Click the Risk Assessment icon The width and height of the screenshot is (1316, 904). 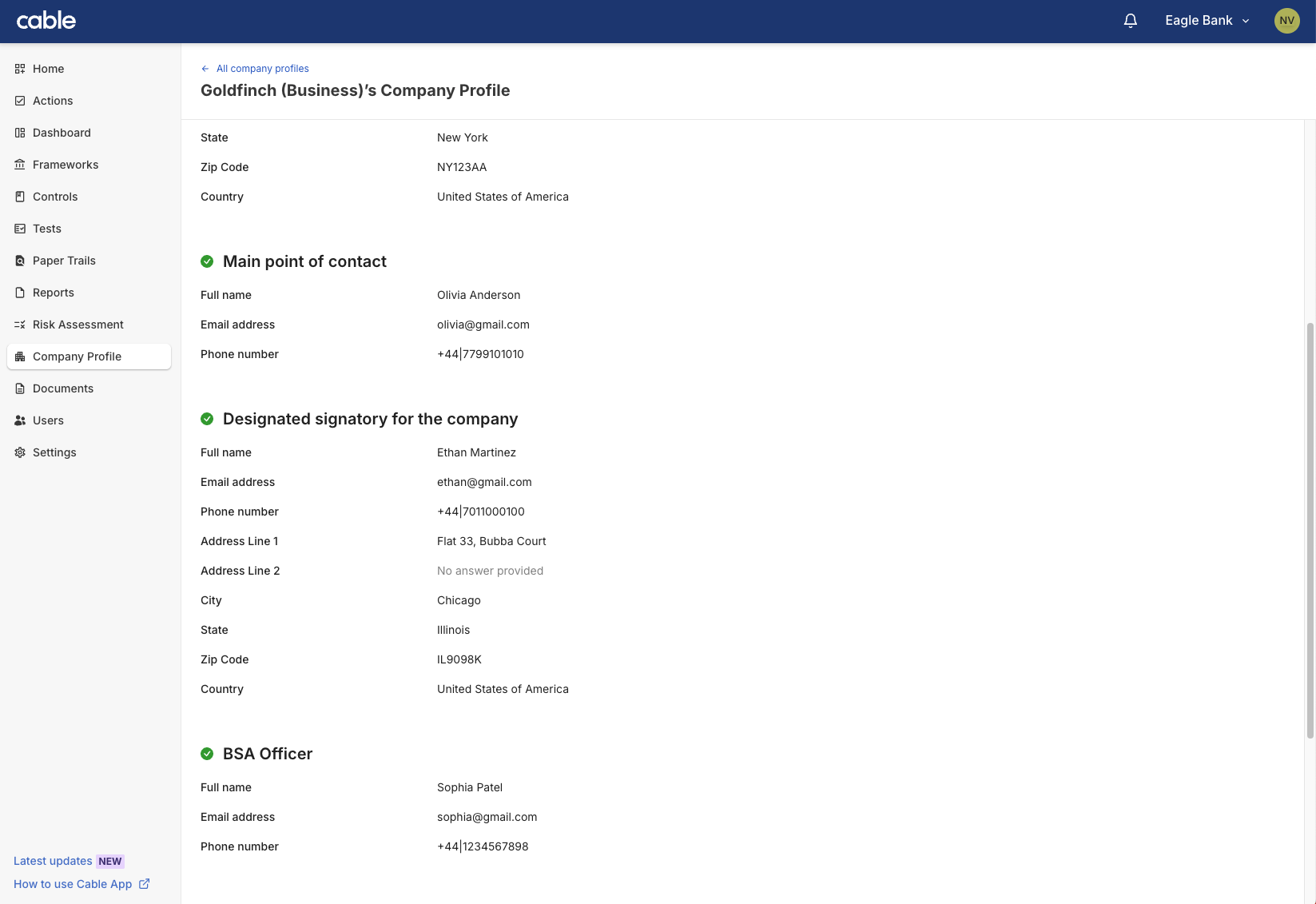point(20,325)
